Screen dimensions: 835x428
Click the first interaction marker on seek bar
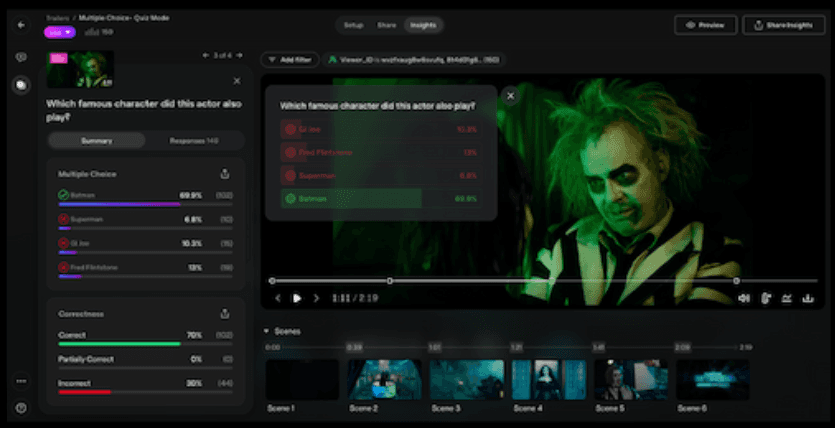(272, 281)
